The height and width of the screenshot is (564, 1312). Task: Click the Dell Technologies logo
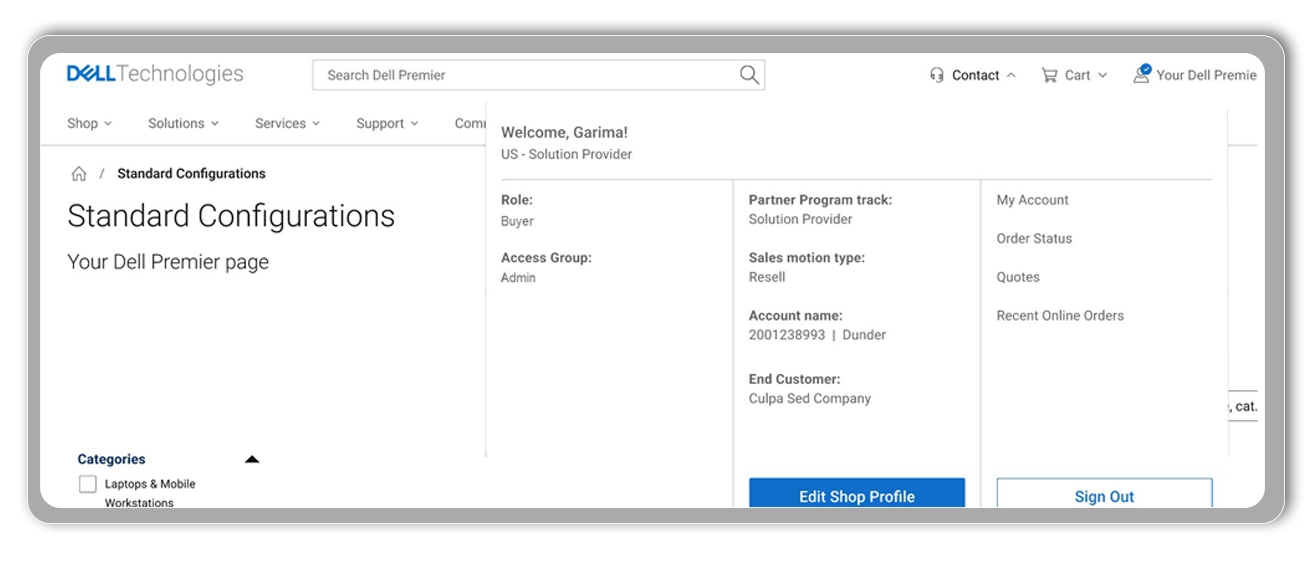click(x=155, y=74)
